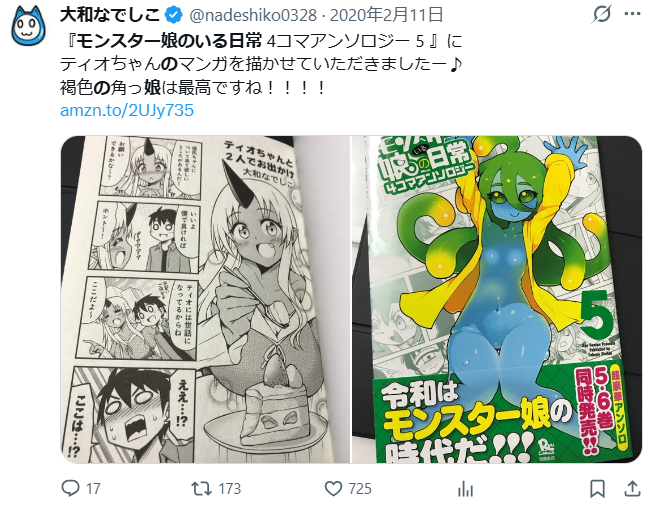Click the 173 repost count
This screenshot has height=512, width=657.
tap(230, 489)
